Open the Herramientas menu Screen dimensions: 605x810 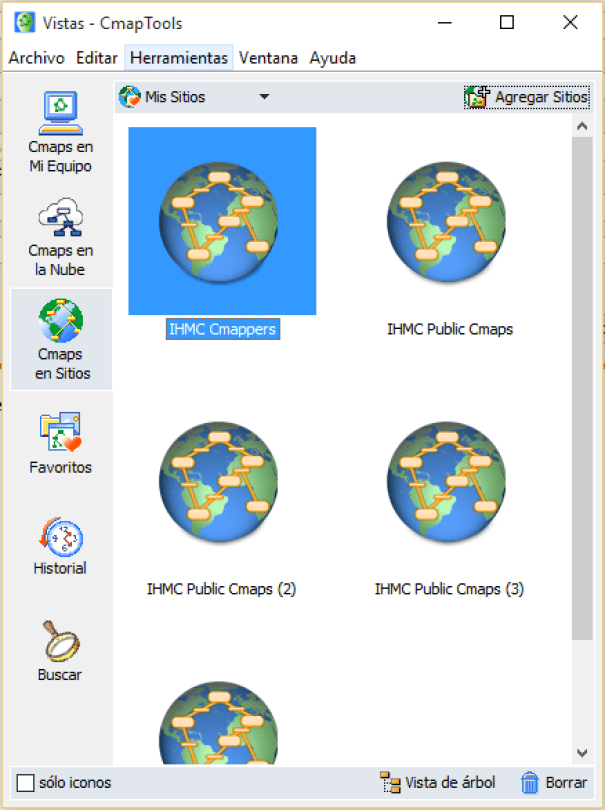[x=179, y=58]
